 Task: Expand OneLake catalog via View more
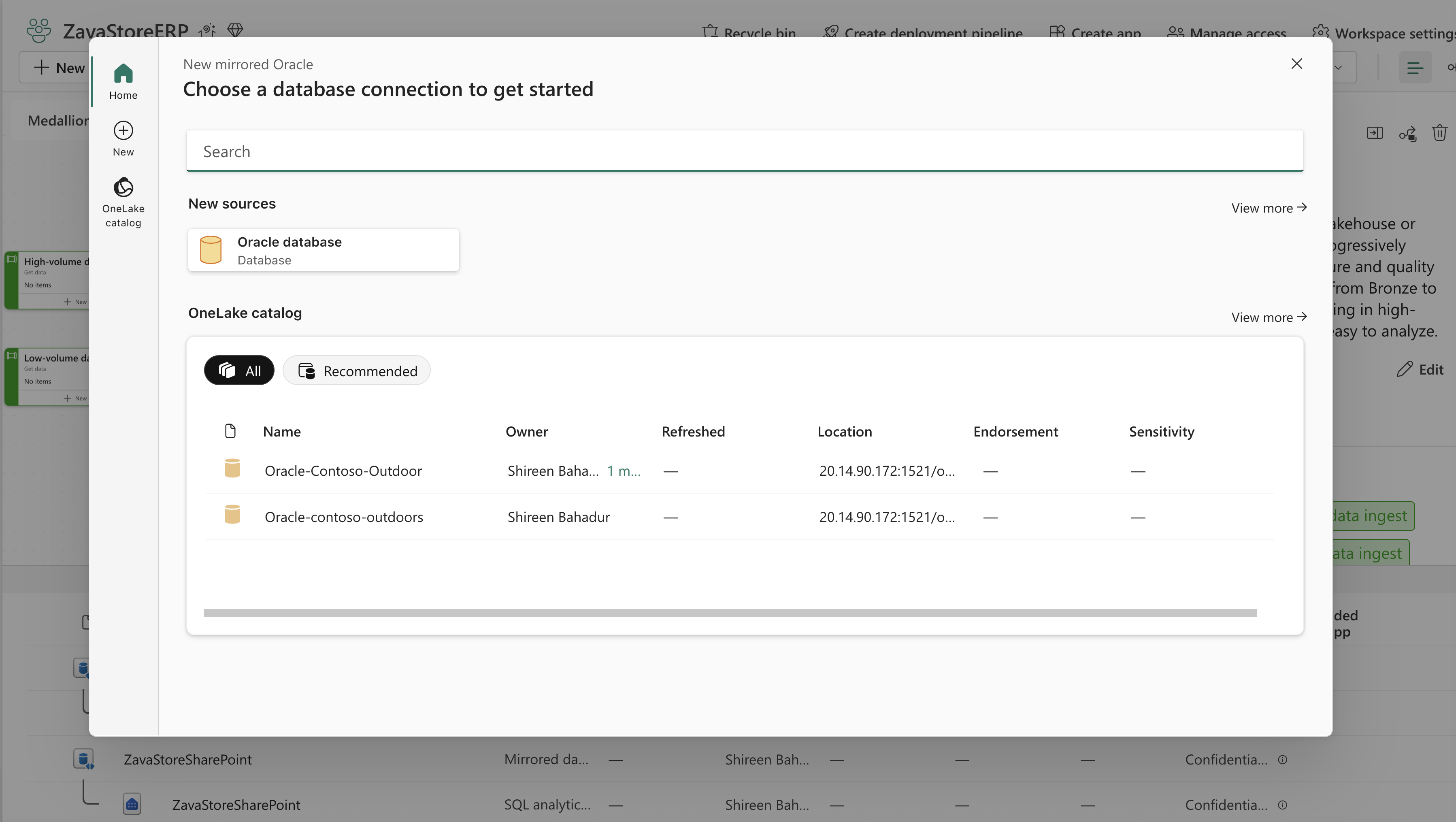point(1269,317)
